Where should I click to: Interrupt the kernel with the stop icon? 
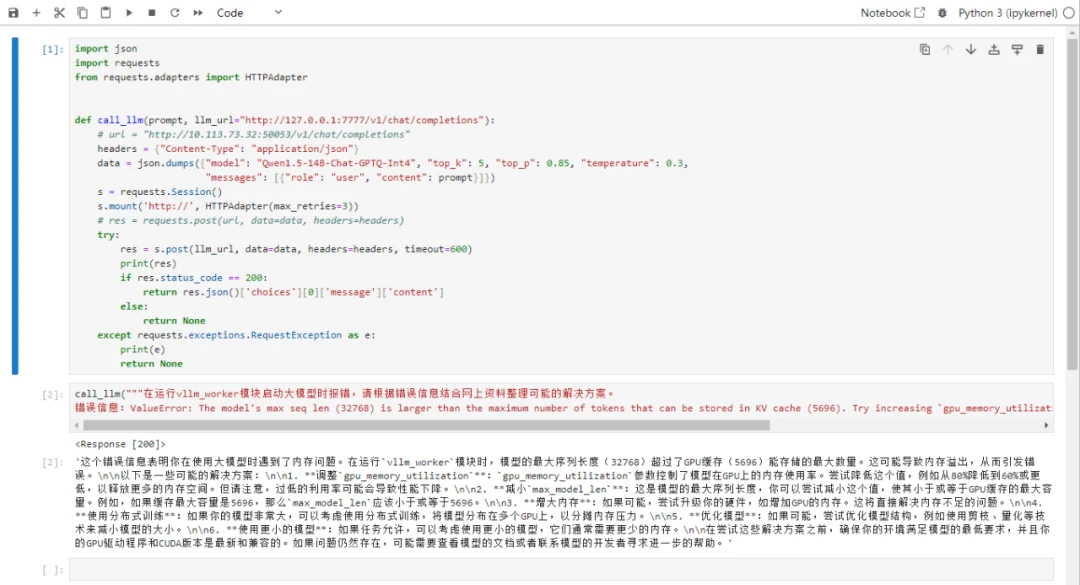[x=152, y=12]
